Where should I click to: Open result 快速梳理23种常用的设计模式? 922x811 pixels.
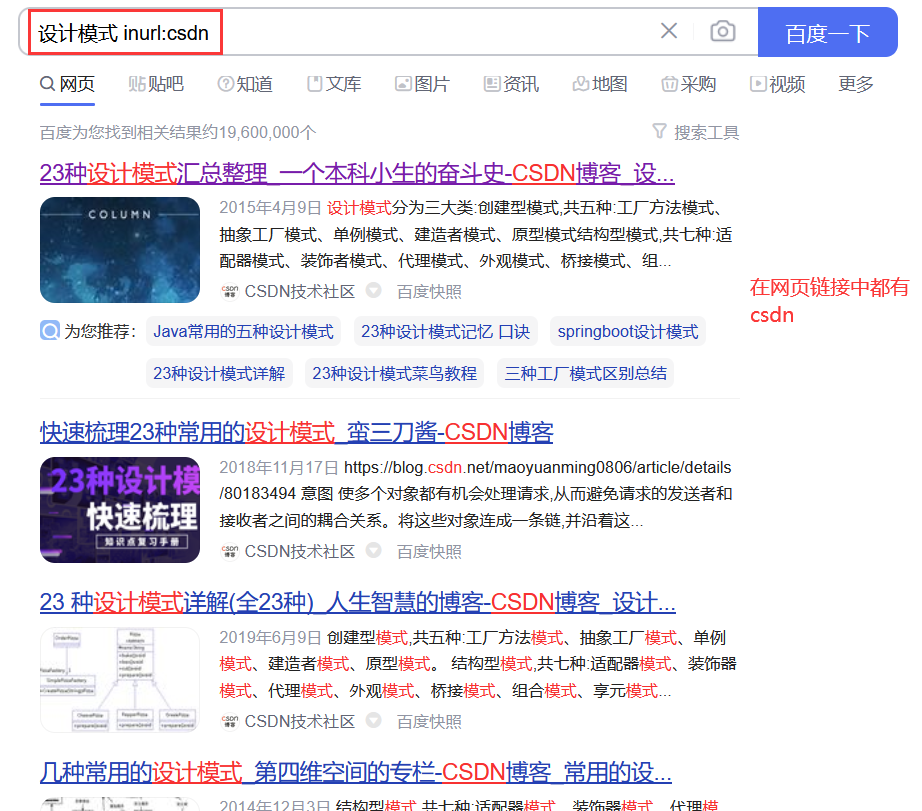tap(296, 432)
